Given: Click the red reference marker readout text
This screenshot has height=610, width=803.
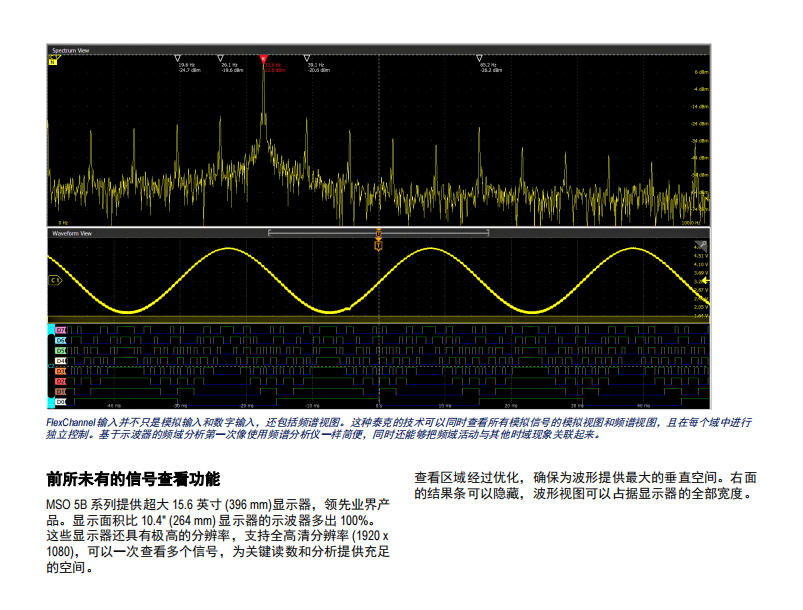Looking at the screenshot, I should pyautogui.click(x=275, y=68).
